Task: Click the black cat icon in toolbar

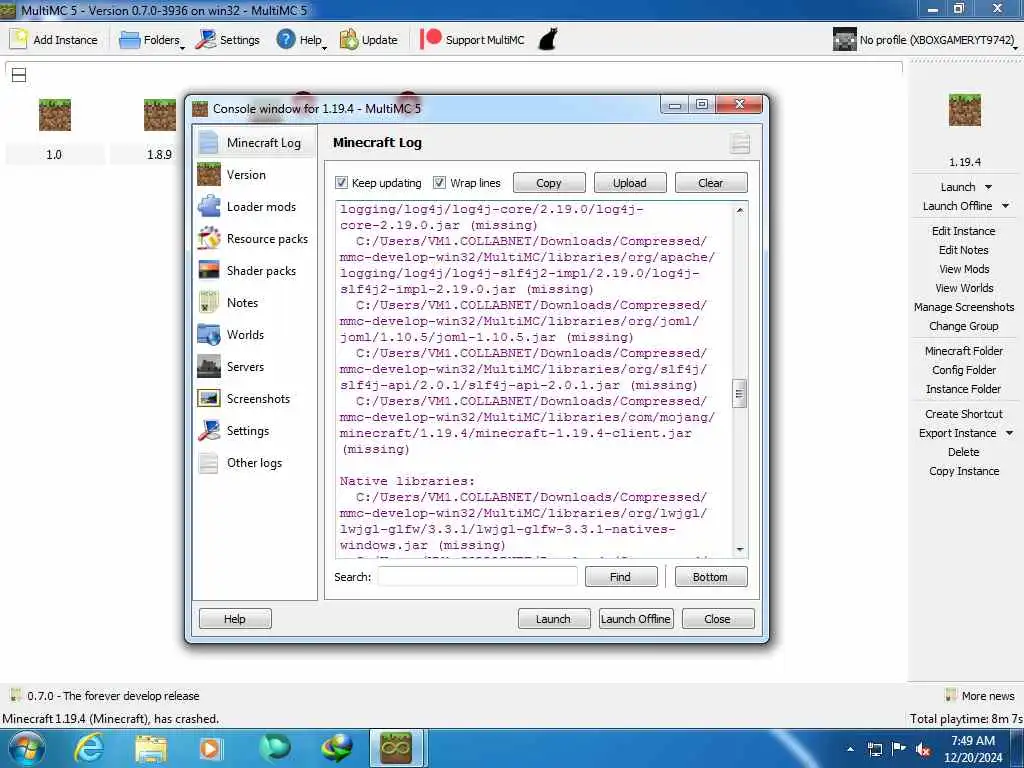Action: point(547,39)
